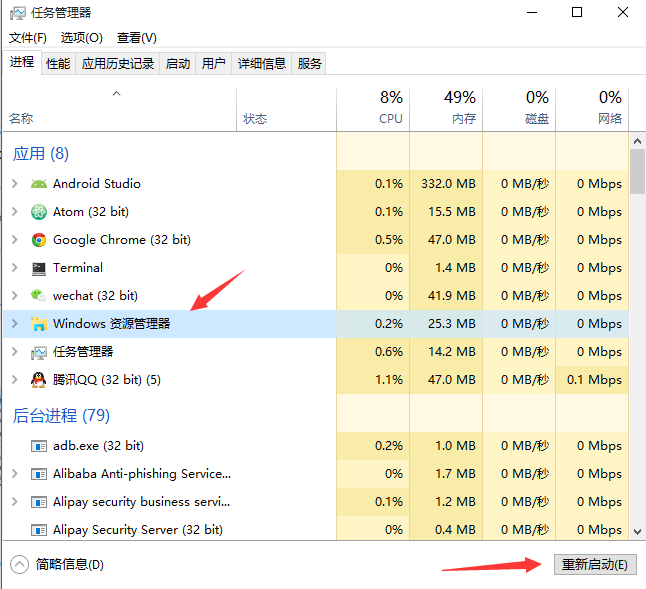This screenshot has width=646, height=589.
Task: Click the Alipay security business service icon
Action: [39, 502]
